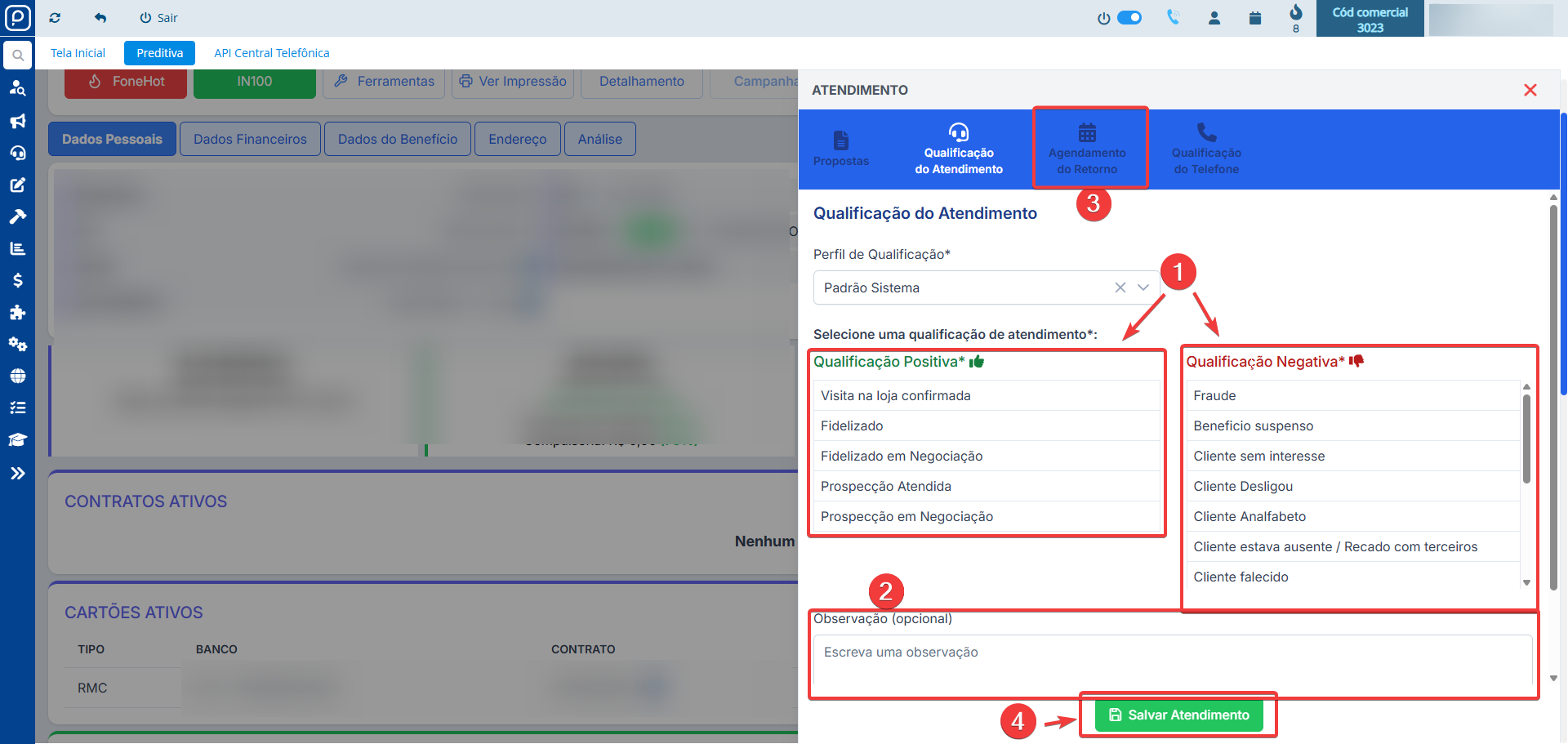
Task: Select Fidelizado em Negociação qualification
Action: click(902, 456)
